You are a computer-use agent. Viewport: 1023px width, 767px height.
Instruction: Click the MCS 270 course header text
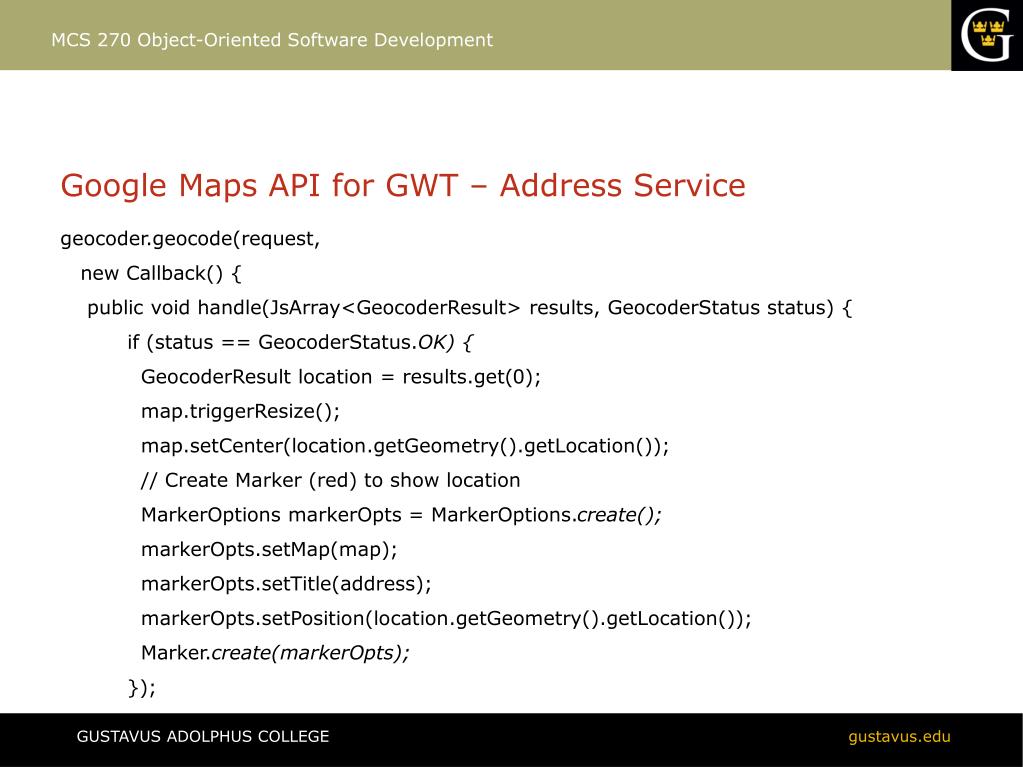click(x=272, y=40)
